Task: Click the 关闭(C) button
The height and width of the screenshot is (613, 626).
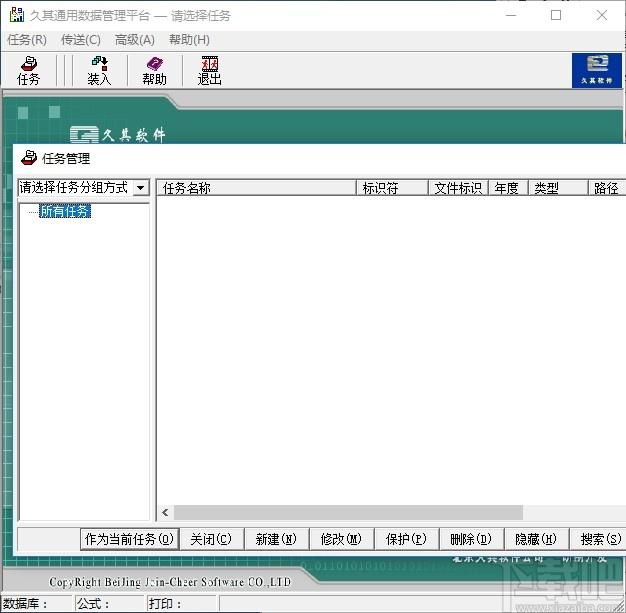Action: point(211,539)
